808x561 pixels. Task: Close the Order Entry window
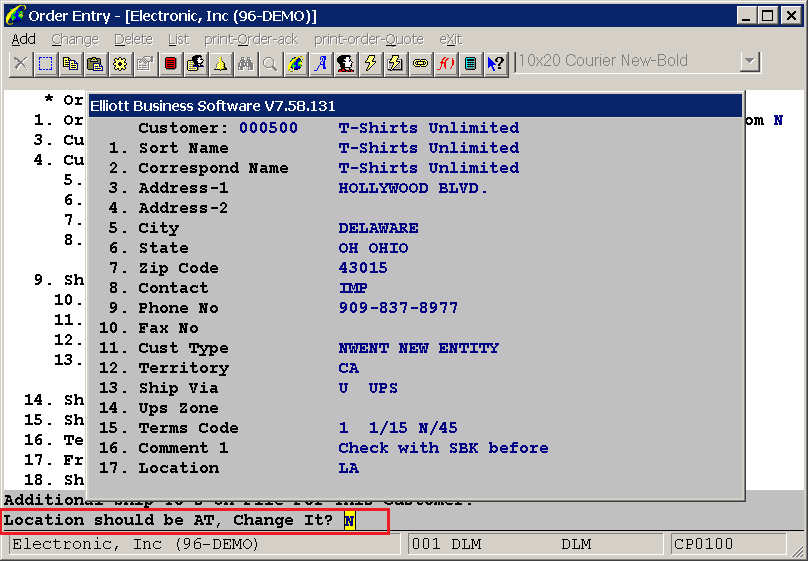[791, 15]
